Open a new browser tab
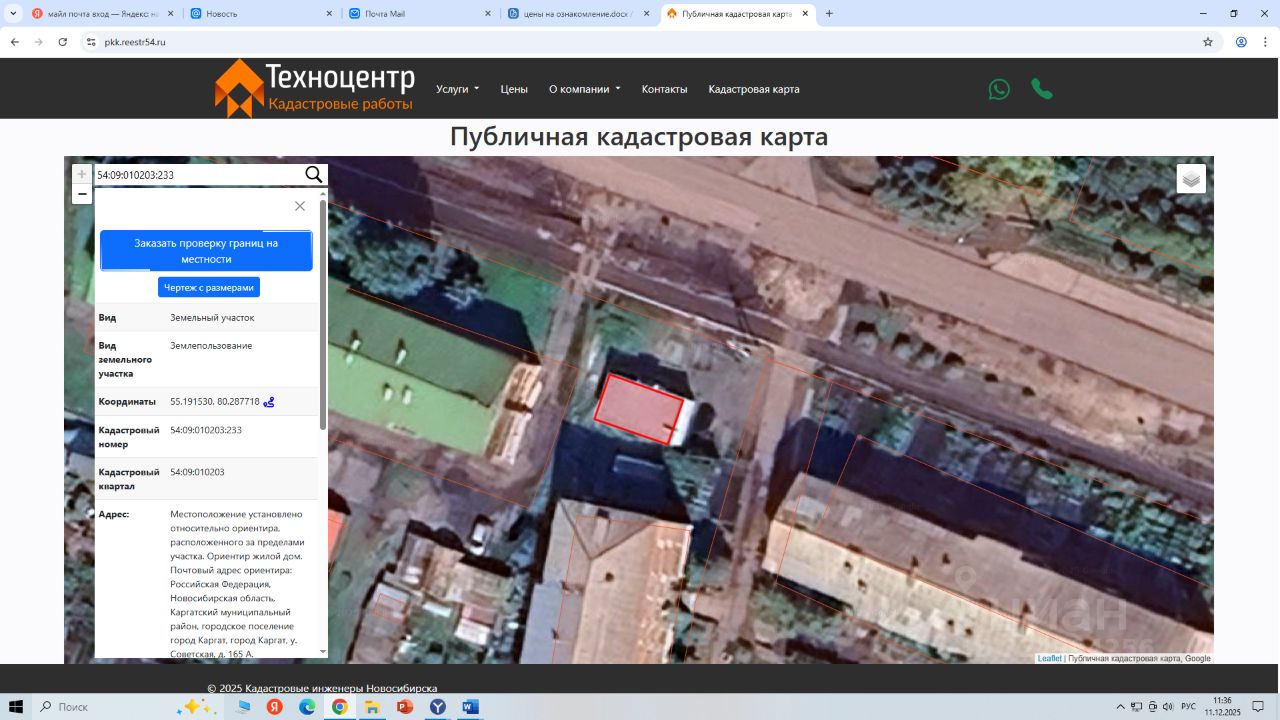The image size is (1280, 720). coord(829,14)
